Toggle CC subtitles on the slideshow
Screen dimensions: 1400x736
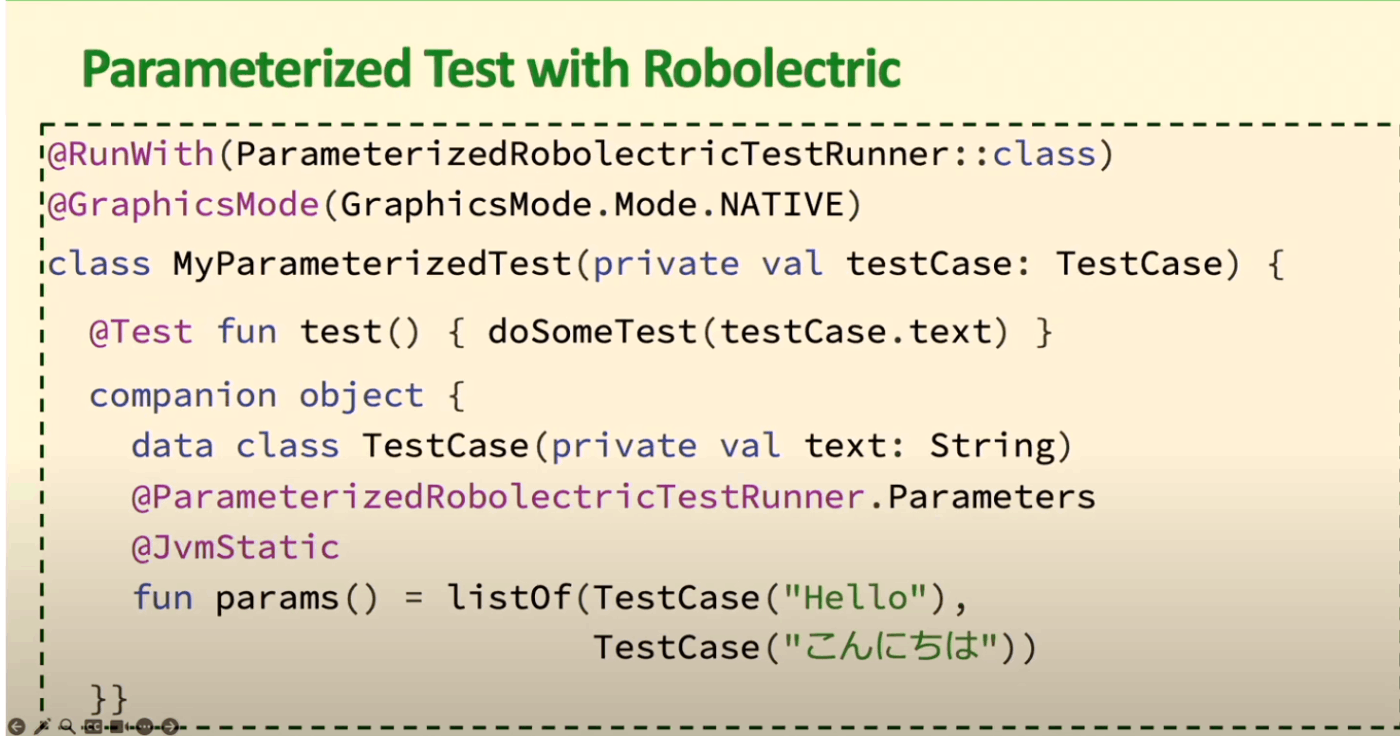point(93,727)
